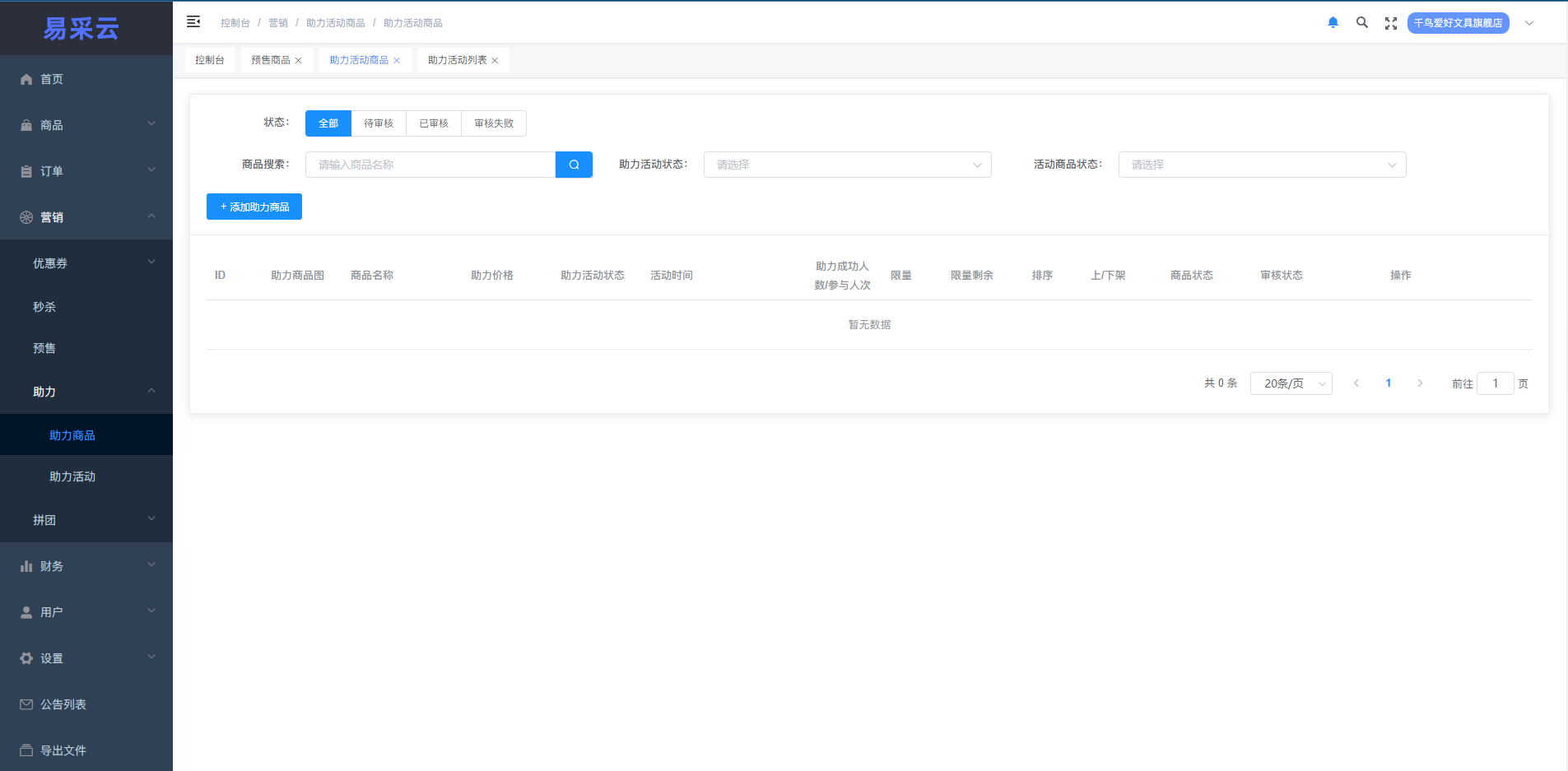Viewport: 1568px width, 771px height.
Task: Click the 添加助力商品 button
Action: pos(254,207)
